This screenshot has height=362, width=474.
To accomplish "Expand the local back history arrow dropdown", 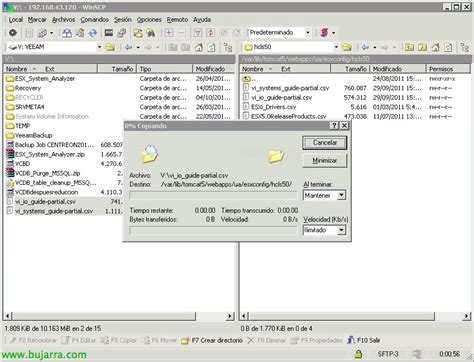I will [x=138, y=47].
